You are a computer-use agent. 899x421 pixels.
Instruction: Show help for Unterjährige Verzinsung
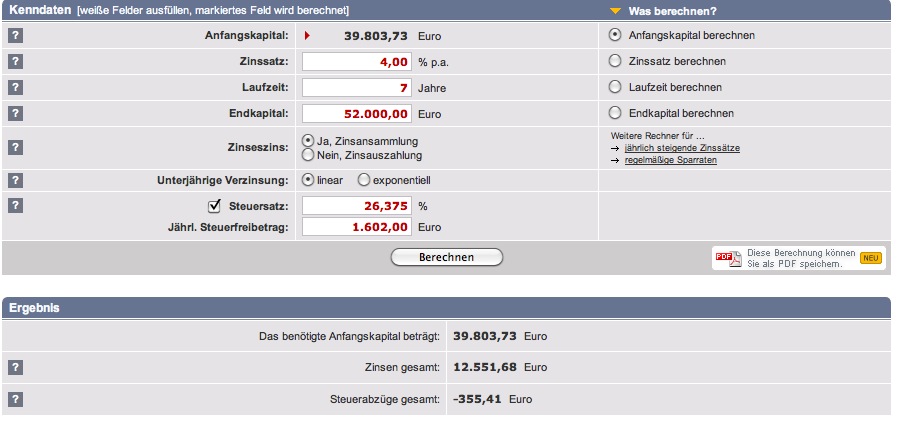click(15, 180)
